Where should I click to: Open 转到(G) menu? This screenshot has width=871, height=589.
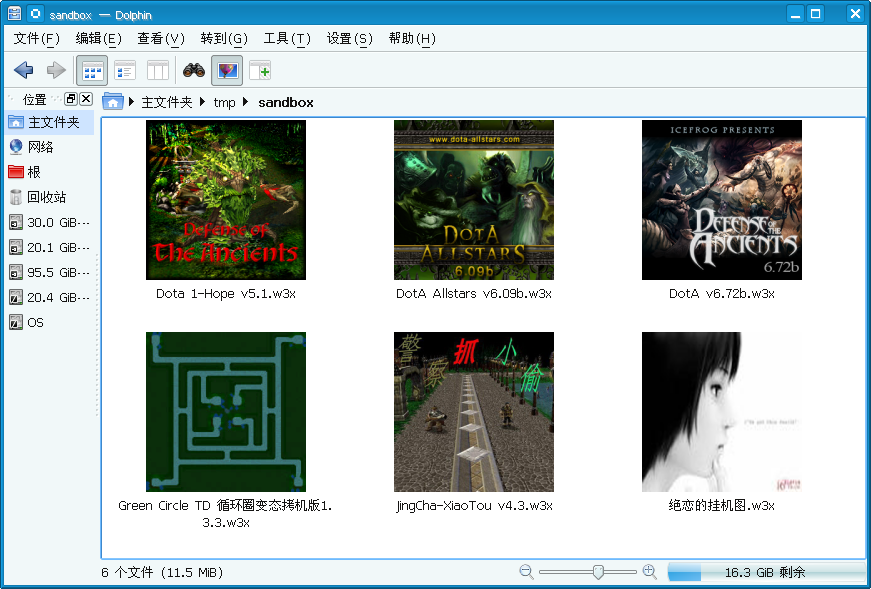pyautogui.click(x=224, y=38)
